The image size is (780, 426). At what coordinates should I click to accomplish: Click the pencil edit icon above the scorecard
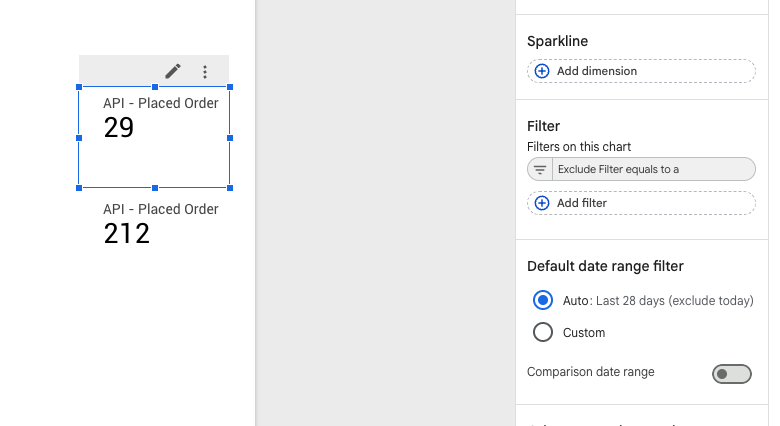173,71
